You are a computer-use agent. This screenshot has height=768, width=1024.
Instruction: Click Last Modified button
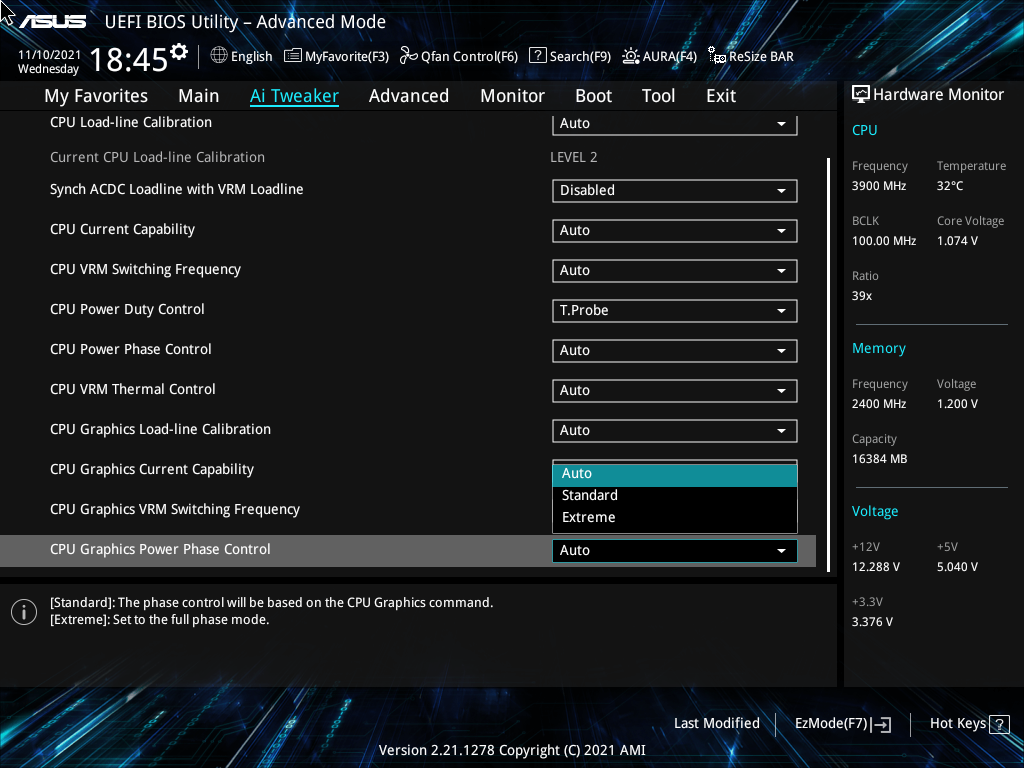(716, 724)
